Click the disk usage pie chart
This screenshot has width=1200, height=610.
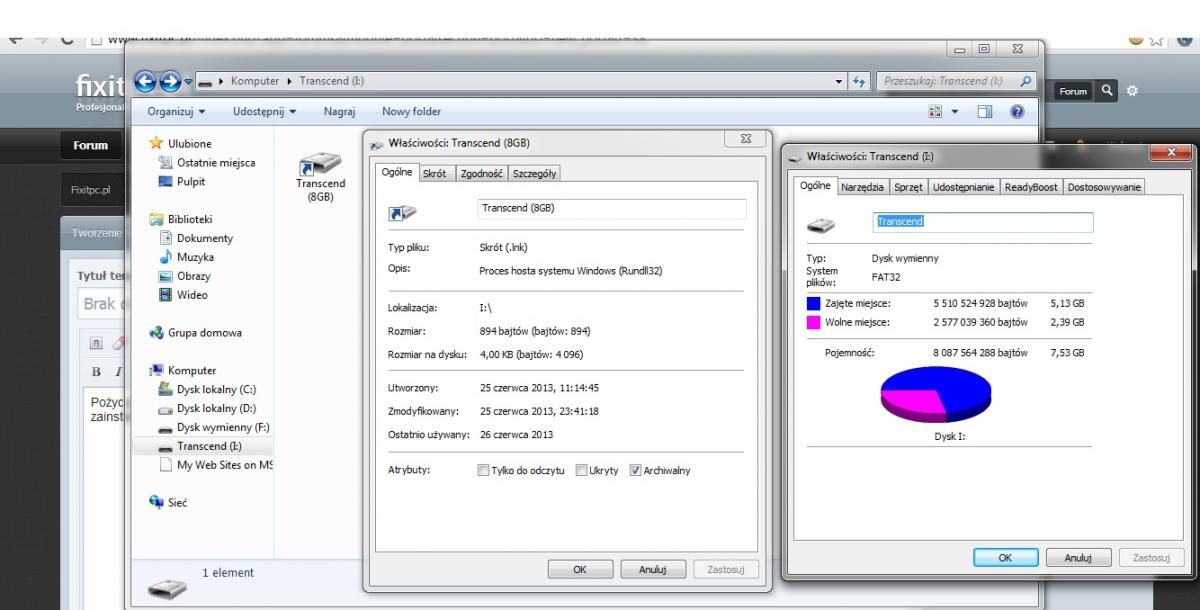coord(935,394)
